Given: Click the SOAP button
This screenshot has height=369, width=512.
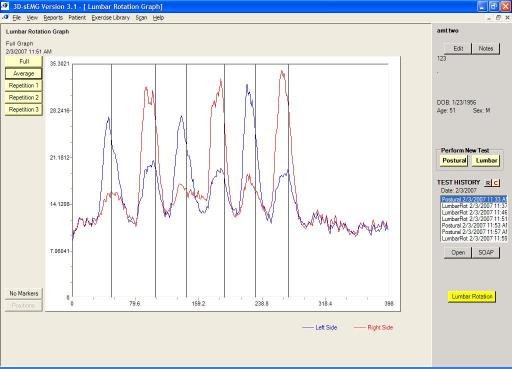Looking at the screenshot, I should [x=486, y=252].
